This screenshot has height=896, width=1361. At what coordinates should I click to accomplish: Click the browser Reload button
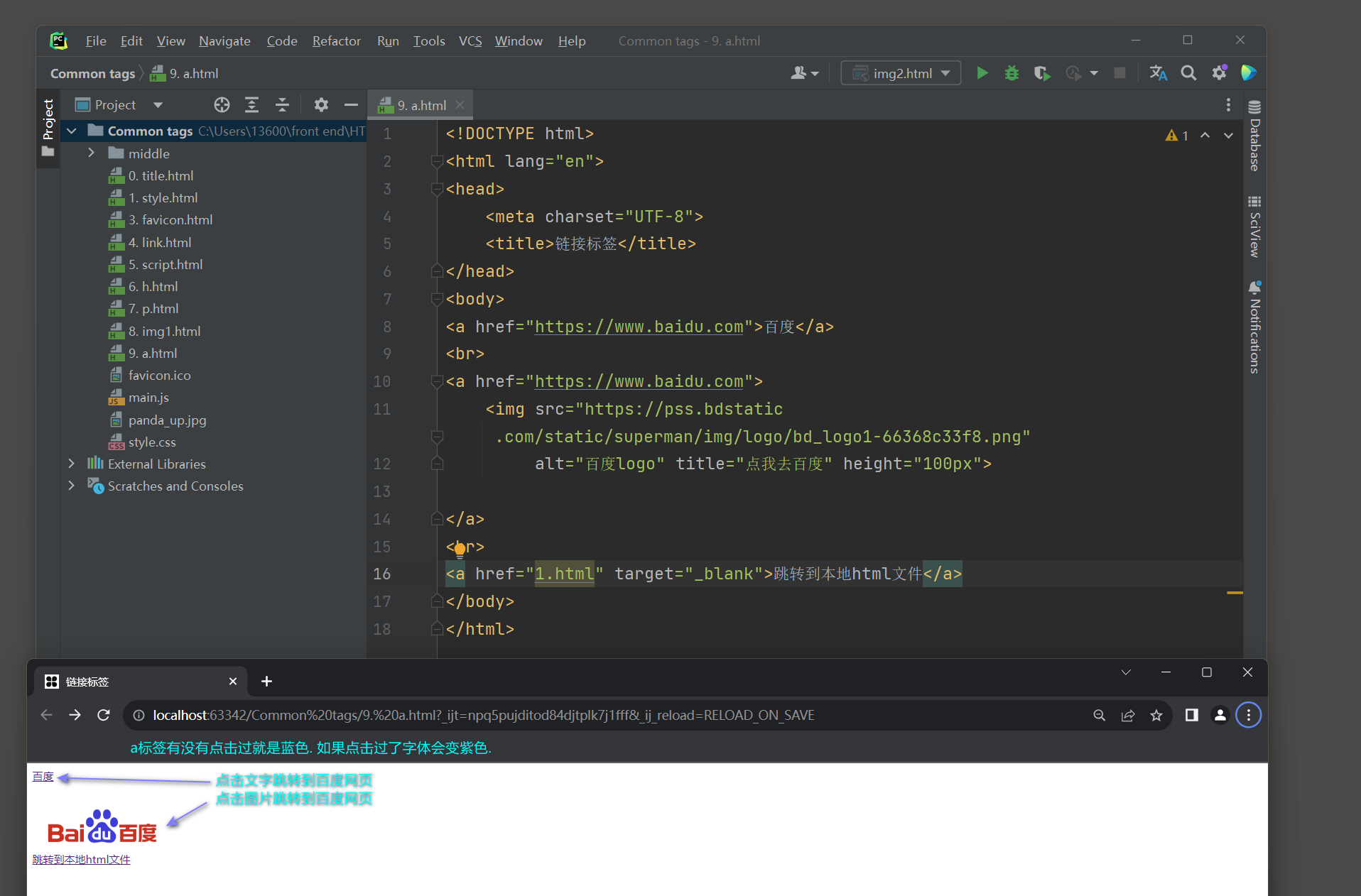tap(104, 715)
